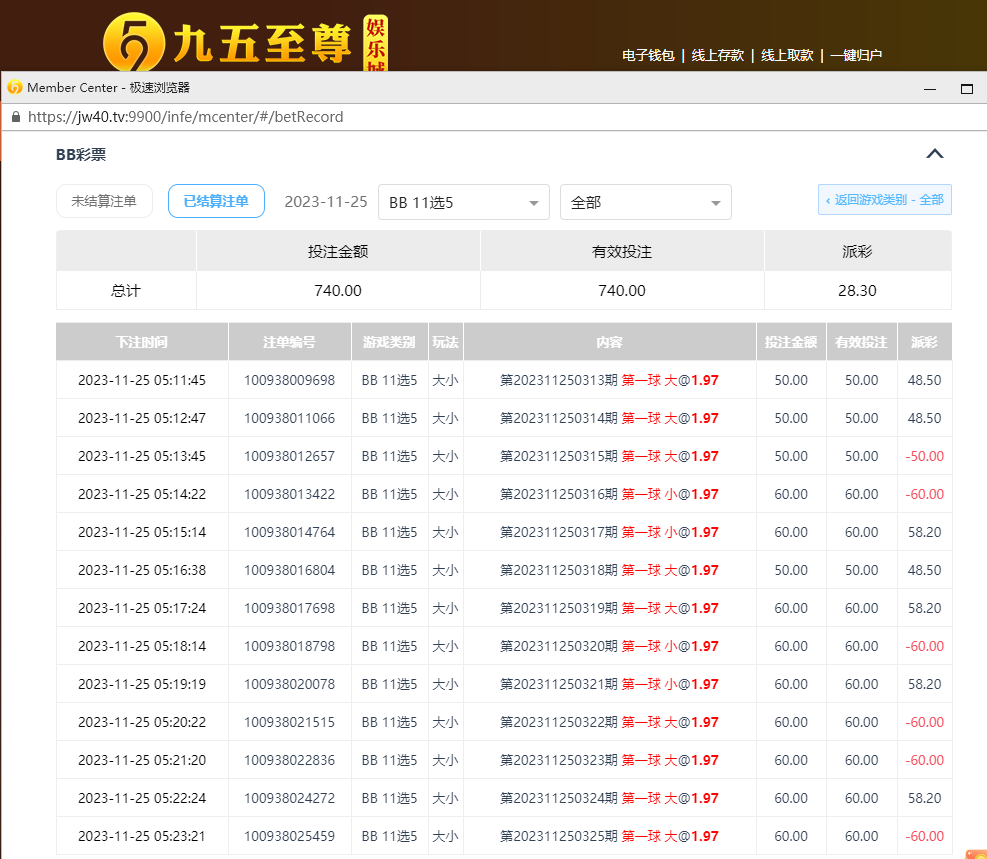
Task: Select bet number 100938013422
Action: pyautogui.click(x=290, y=494)
